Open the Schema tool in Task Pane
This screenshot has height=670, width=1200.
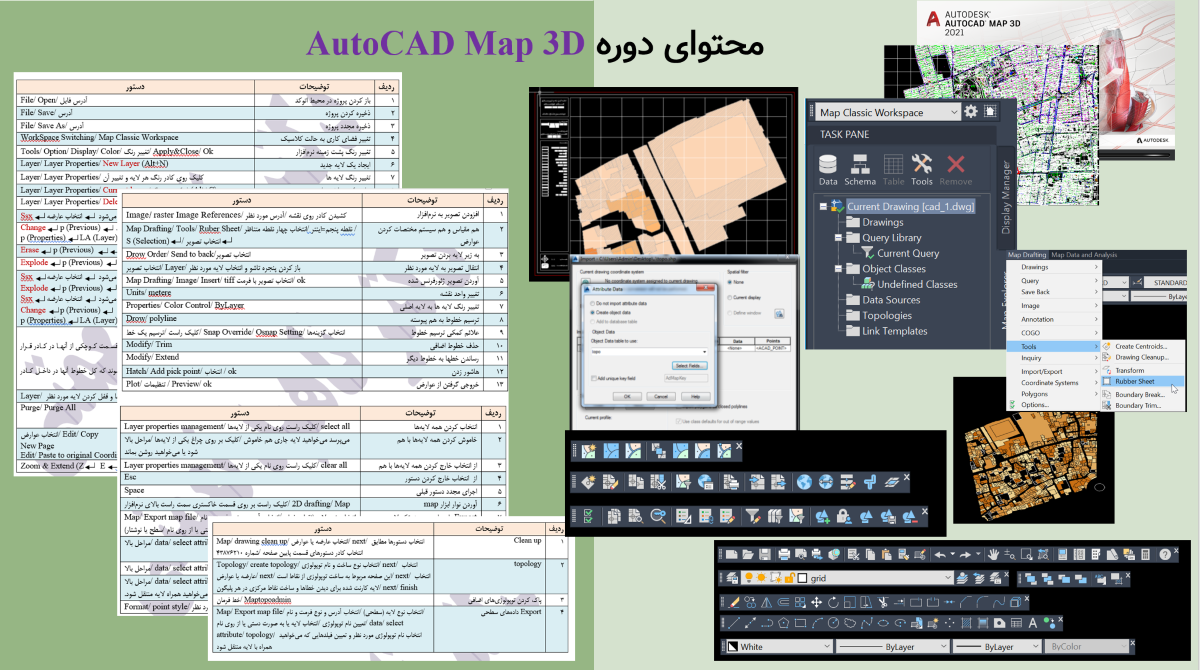pos(860,168)
